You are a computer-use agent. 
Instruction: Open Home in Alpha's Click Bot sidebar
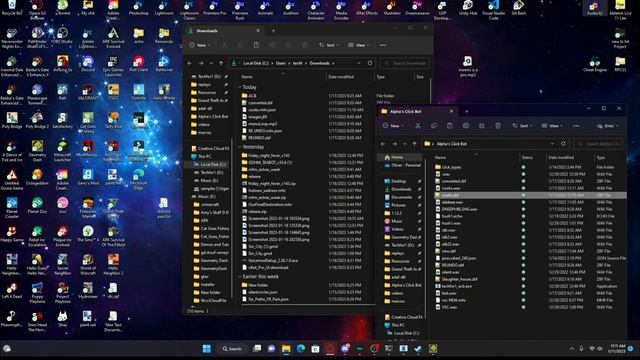pyautogui.click(x=397, y=157)
